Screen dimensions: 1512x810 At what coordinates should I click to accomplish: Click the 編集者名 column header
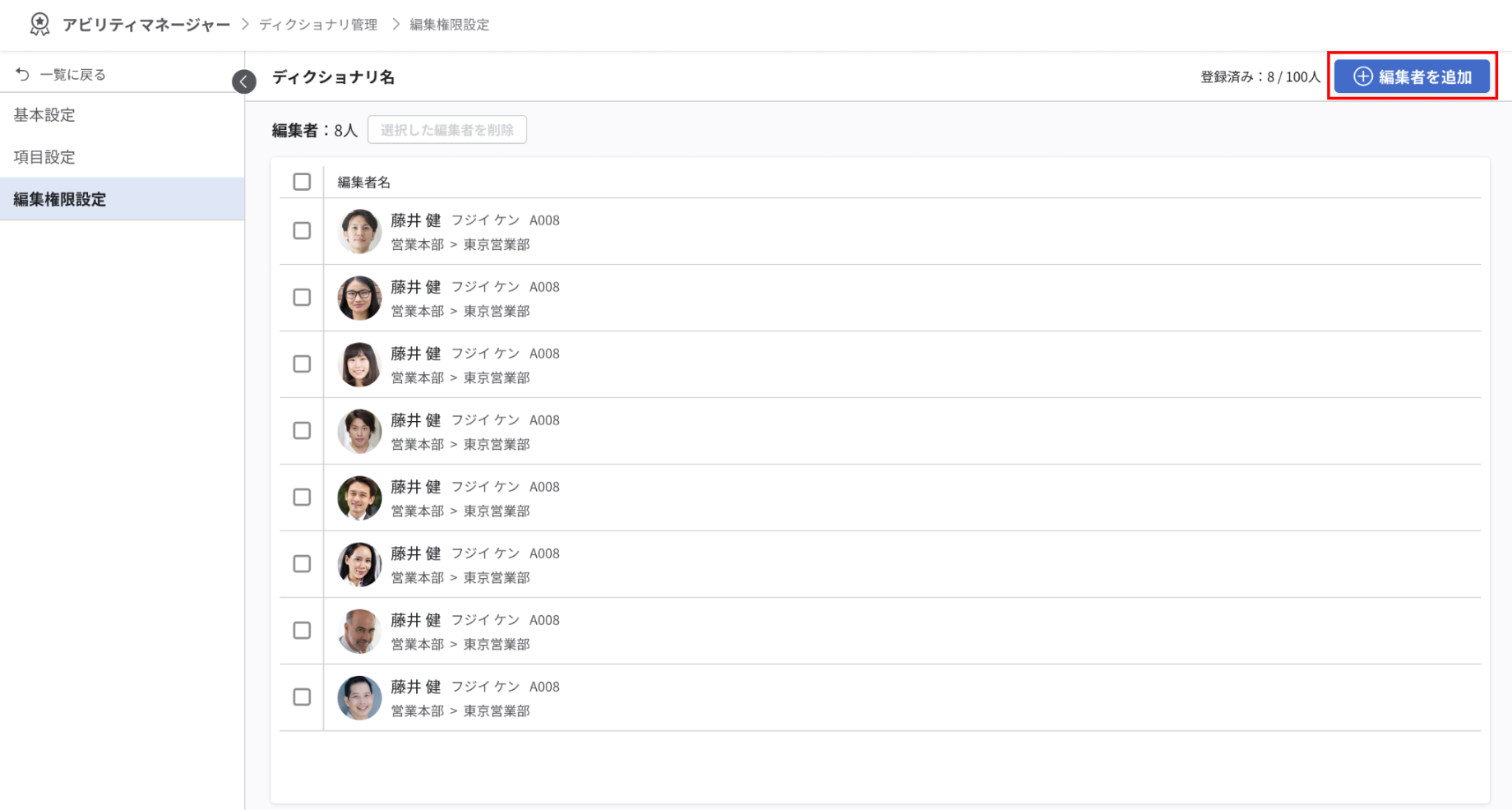(363, 183)
